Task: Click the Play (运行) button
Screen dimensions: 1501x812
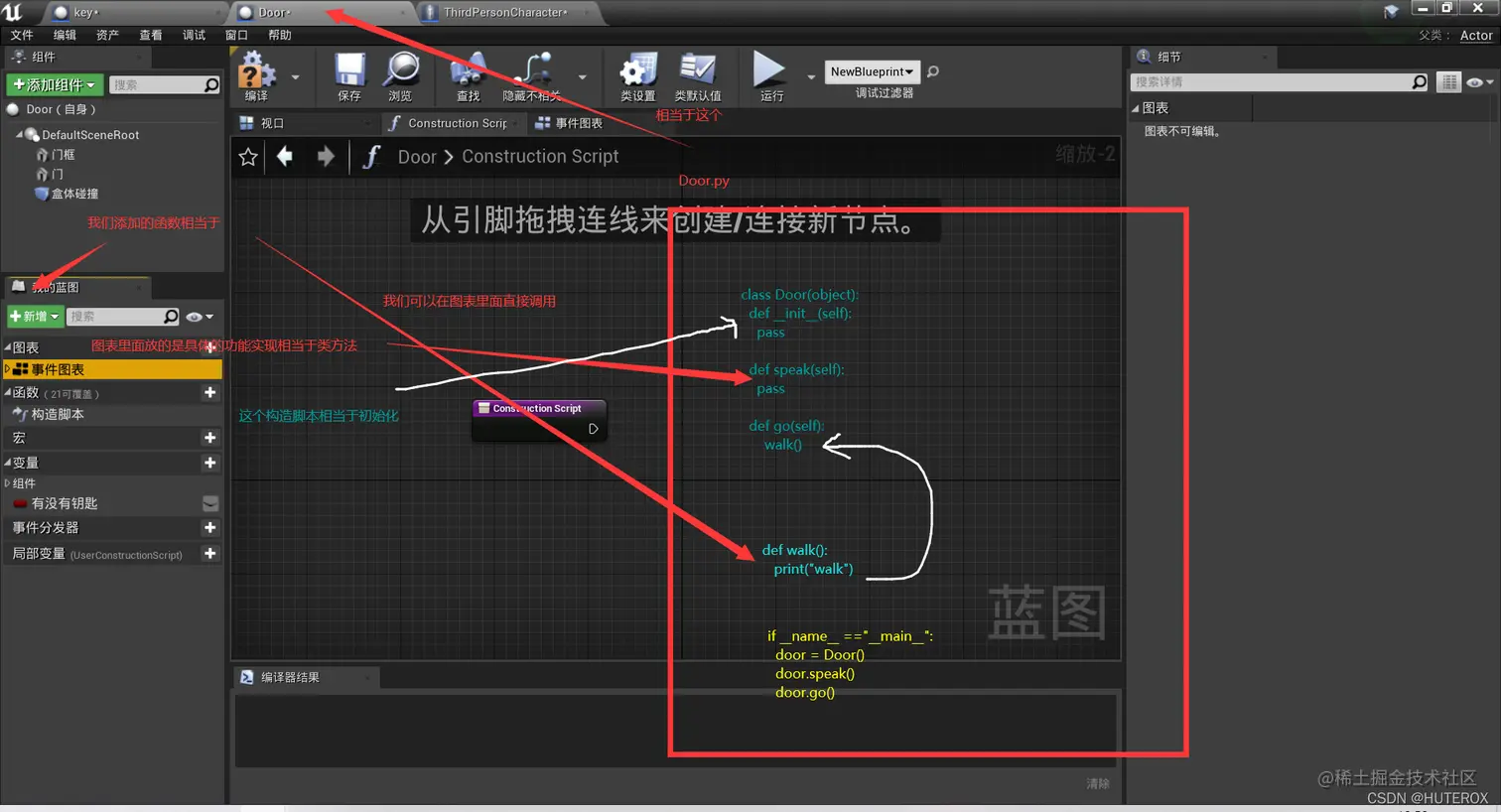Action: click(769, 69)
